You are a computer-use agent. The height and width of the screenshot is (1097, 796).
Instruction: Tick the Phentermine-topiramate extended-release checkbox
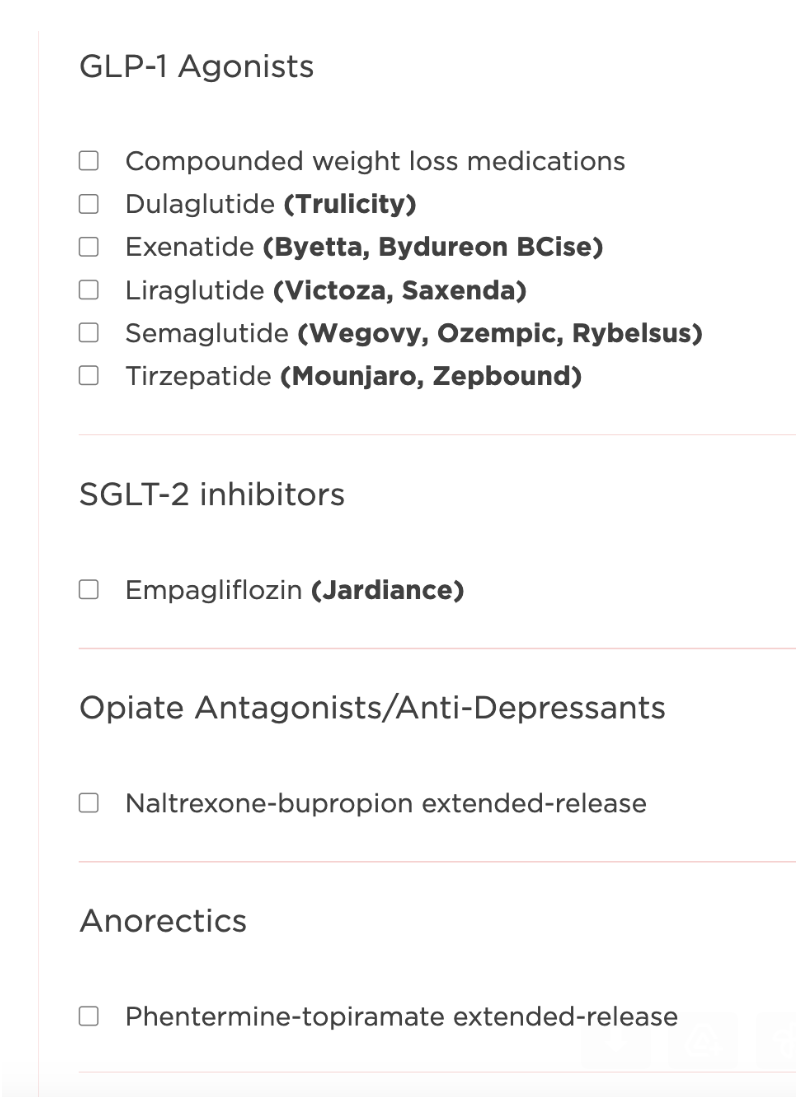click(89, 1017)
